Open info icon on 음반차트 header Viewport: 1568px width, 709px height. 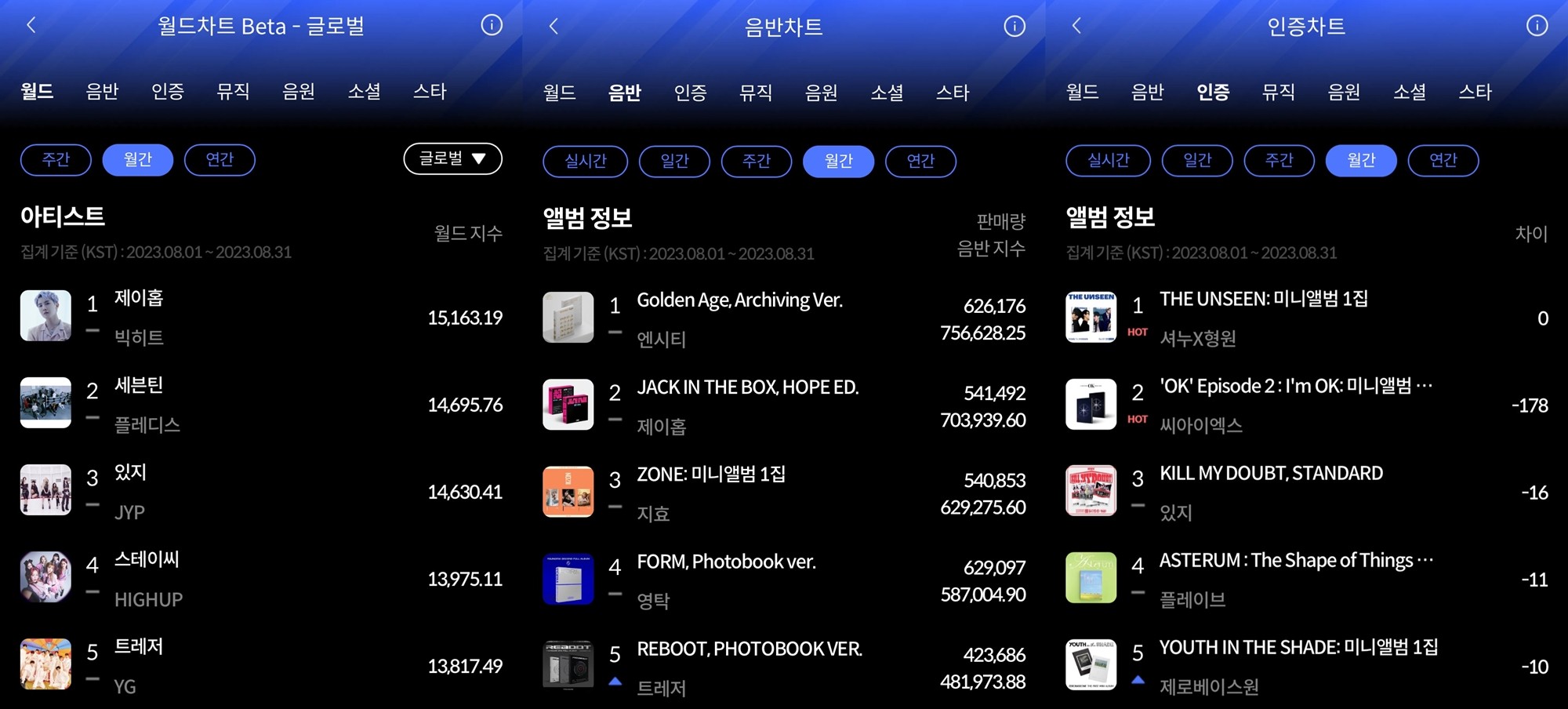click(1014, 27)
